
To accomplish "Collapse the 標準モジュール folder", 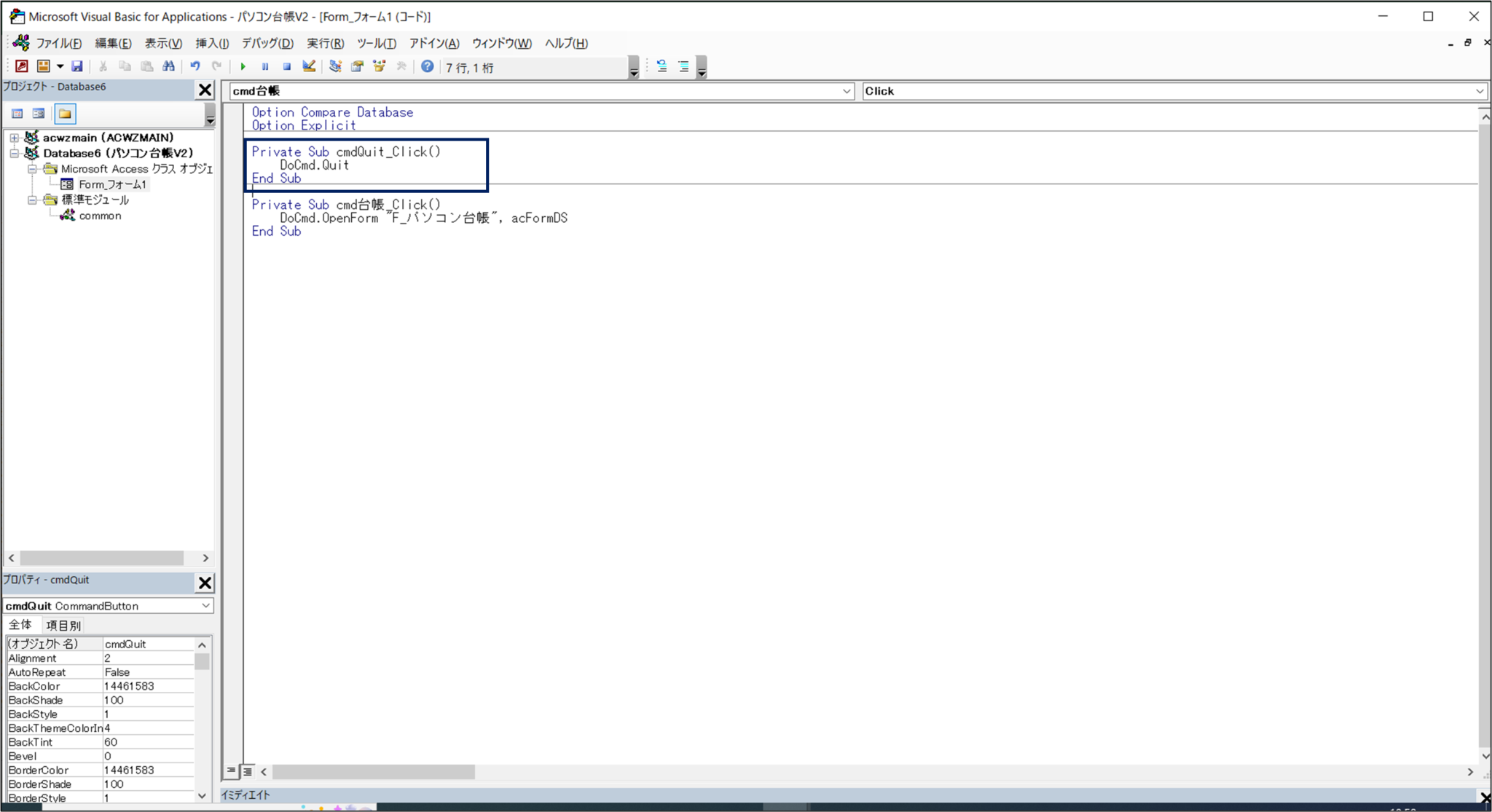I will click(32, 200).
